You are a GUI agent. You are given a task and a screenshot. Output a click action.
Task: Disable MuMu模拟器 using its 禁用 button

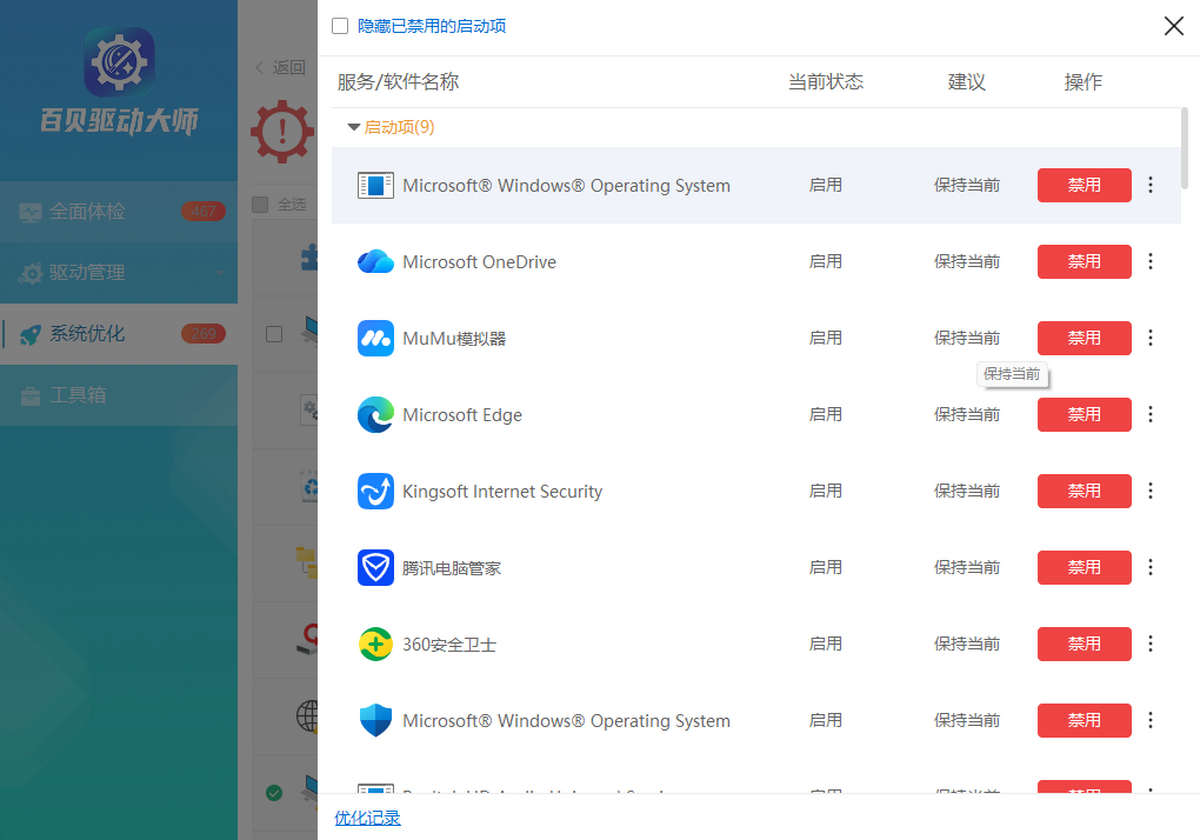coord(1084,338)
